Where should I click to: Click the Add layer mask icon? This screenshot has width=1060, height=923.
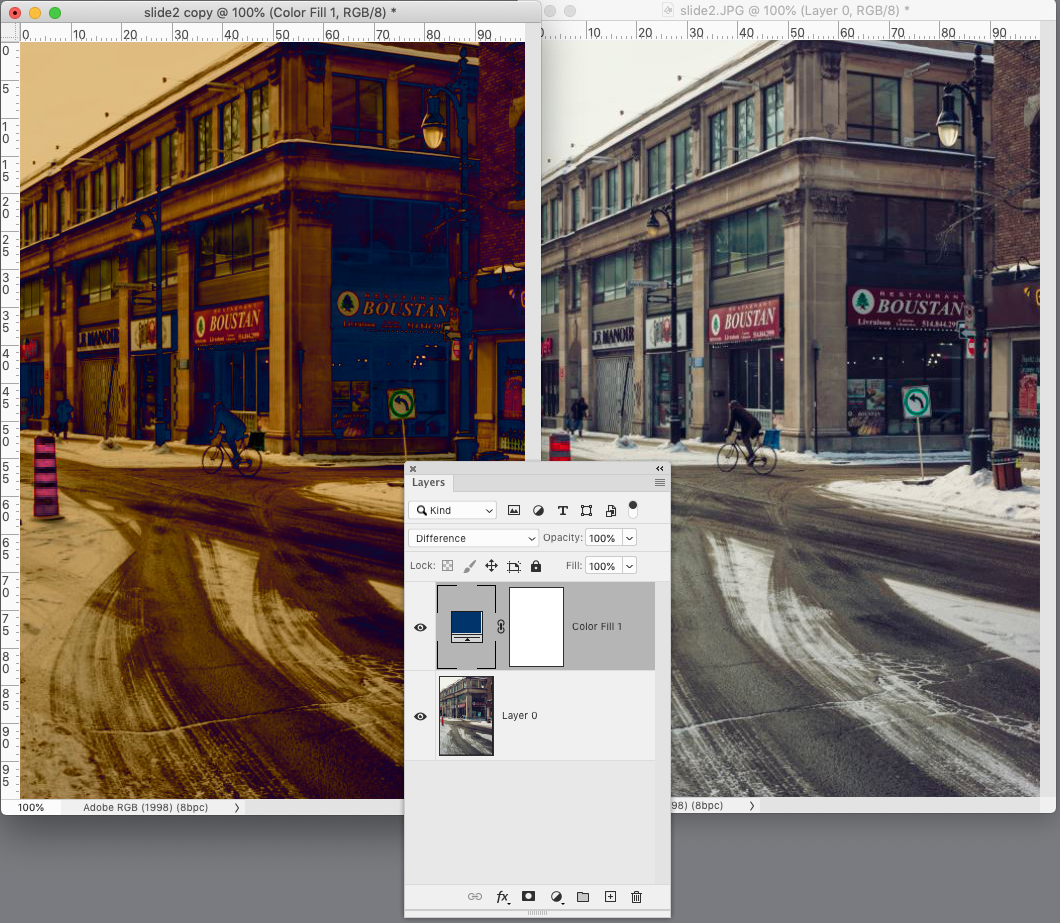coord(528,897)
